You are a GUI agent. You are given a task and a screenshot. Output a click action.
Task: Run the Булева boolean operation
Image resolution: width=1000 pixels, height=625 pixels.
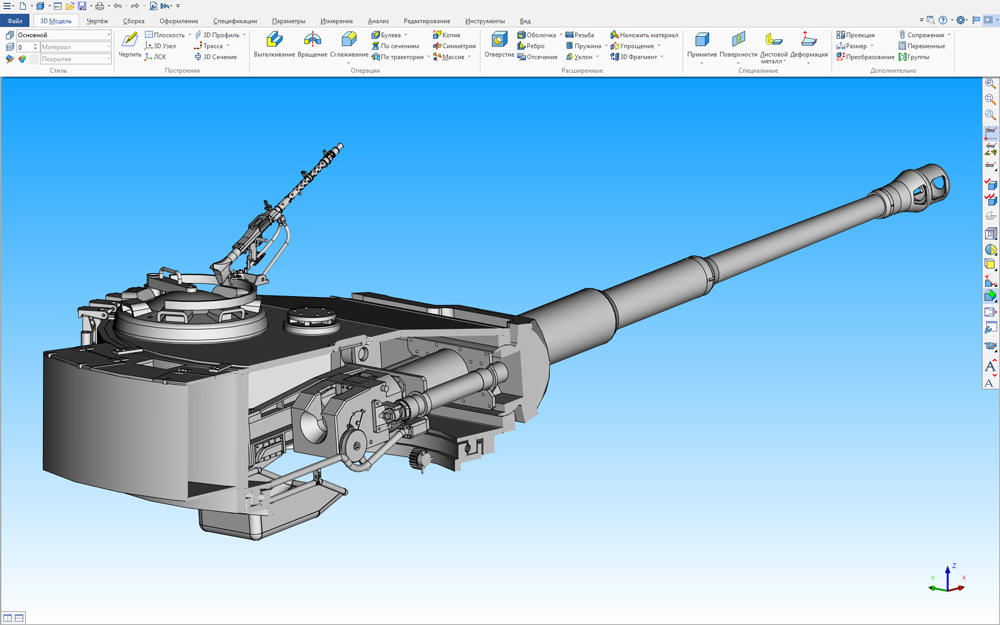tap(386, 35)
